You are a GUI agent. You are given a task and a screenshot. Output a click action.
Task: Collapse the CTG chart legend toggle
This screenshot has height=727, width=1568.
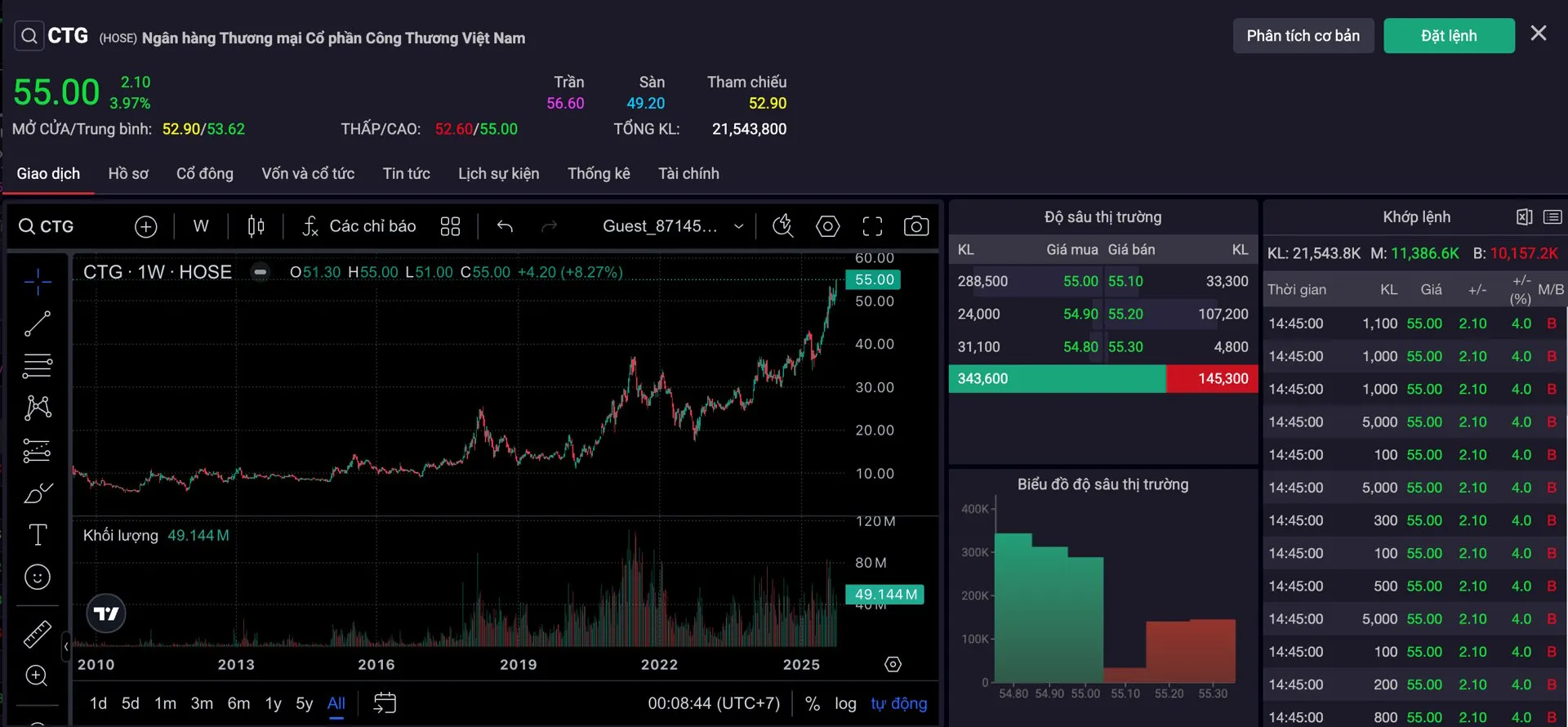pyautogui.click(x=260, y=272)
